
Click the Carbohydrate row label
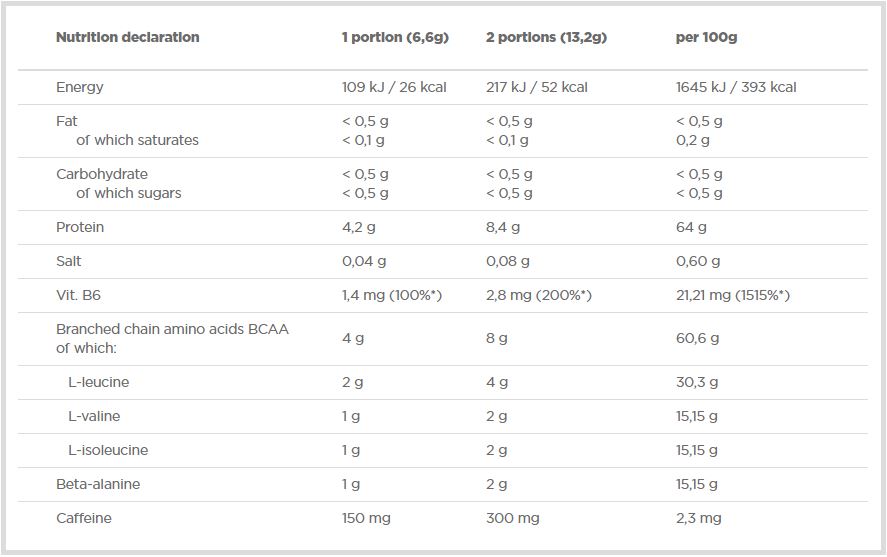click(102, 174)
